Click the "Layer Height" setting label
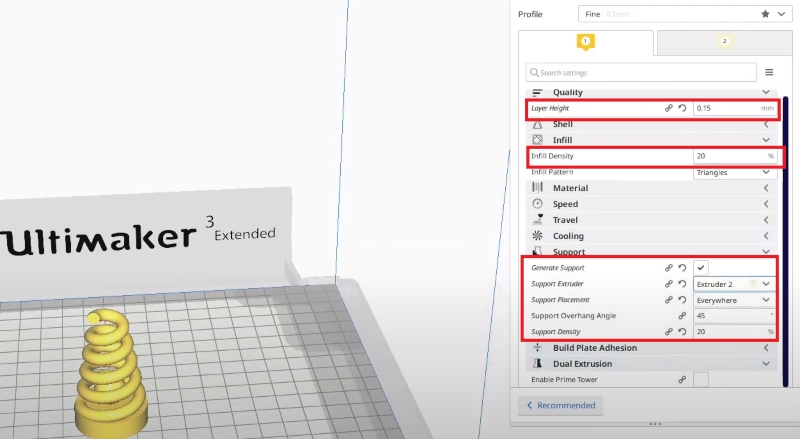This screenshot has width=800, height=439. coord(550,108)
